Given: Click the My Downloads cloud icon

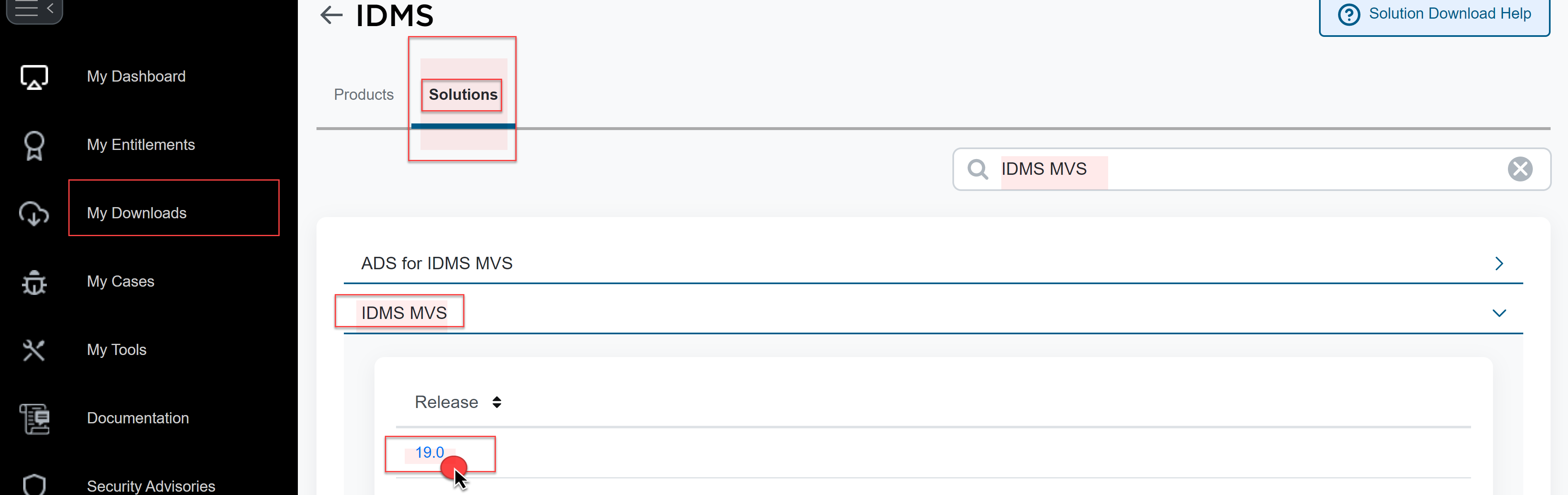Looking at the screenshot, I should tap(34, 214).
